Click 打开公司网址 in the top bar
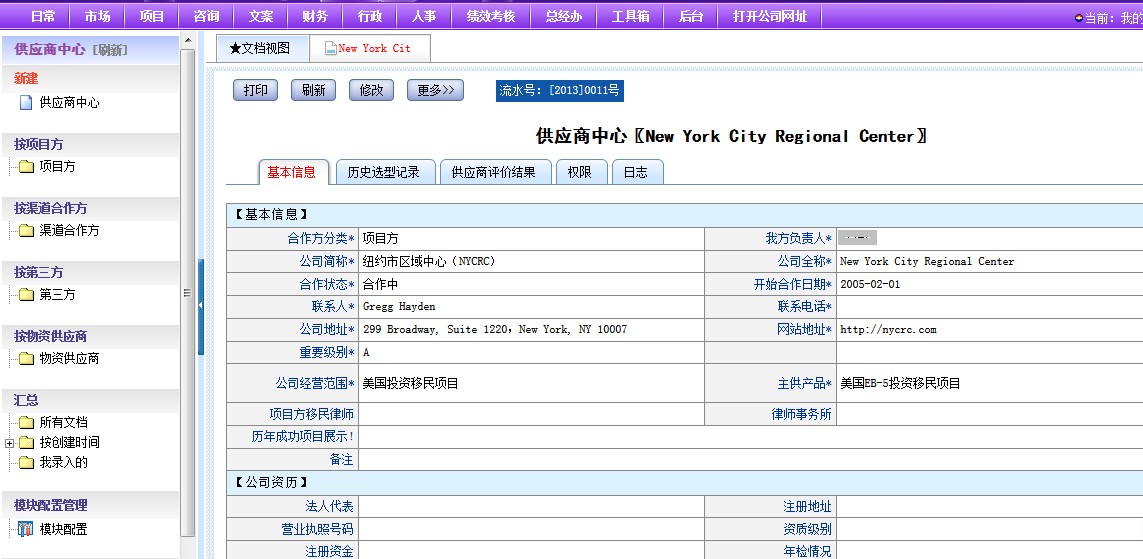 click(x=770, y=16)
